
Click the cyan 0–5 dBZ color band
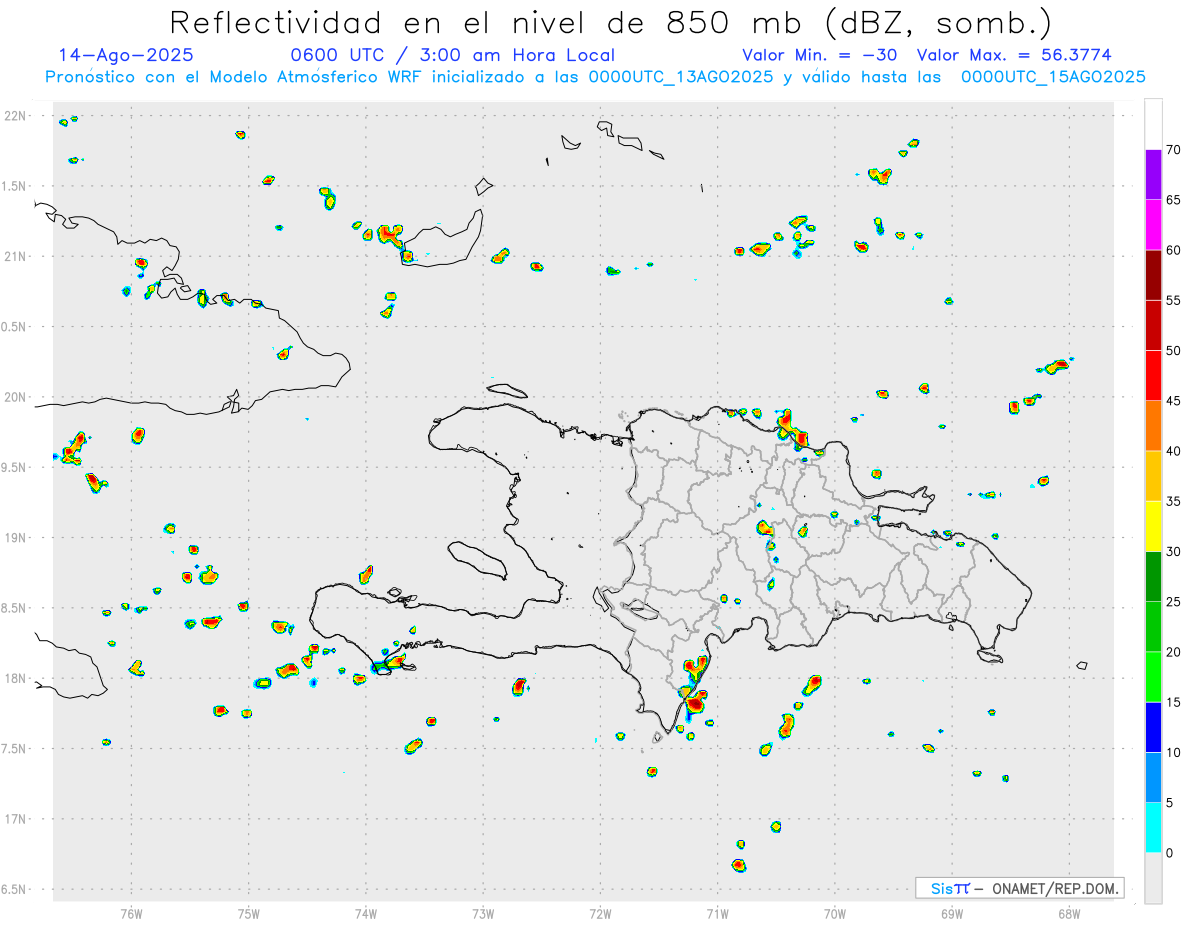click(x=1154, y=828)
